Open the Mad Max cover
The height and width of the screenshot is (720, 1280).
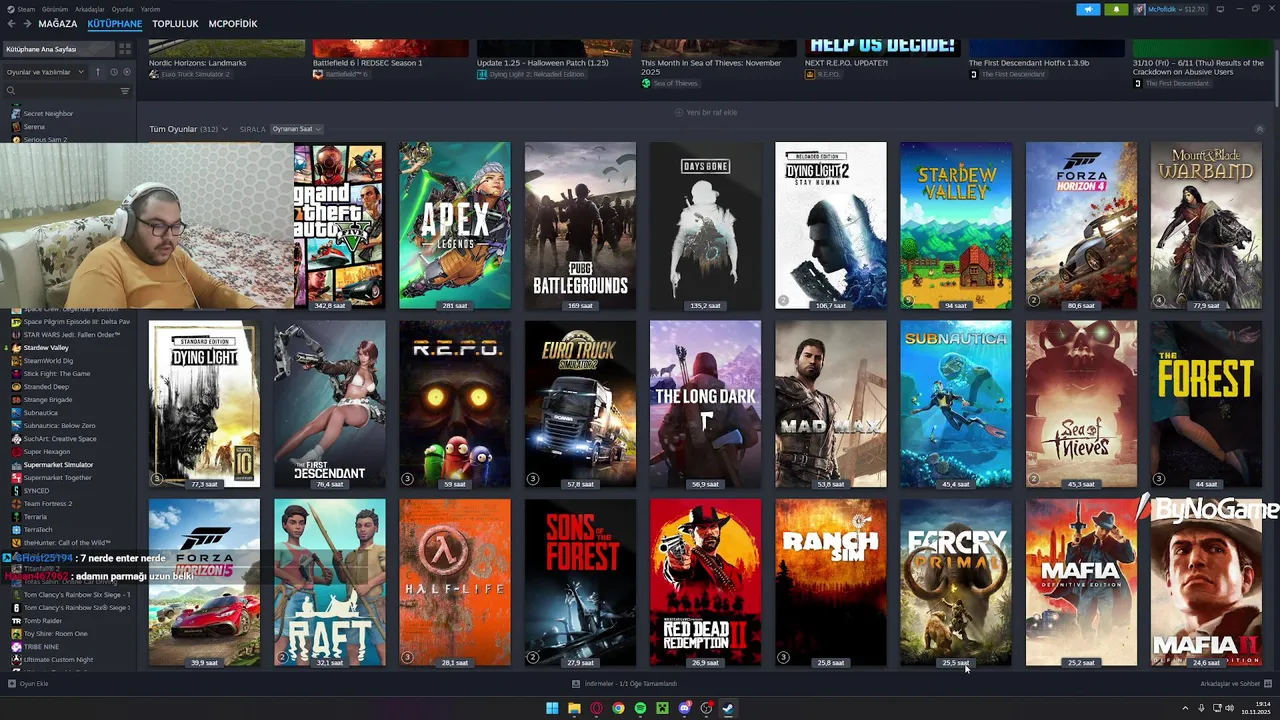click(831, 404)
